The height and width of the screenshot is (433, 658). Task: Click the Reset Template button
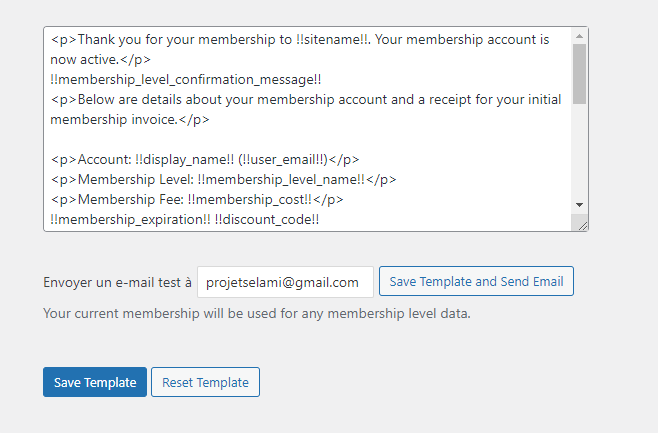(x=205, y=382)
